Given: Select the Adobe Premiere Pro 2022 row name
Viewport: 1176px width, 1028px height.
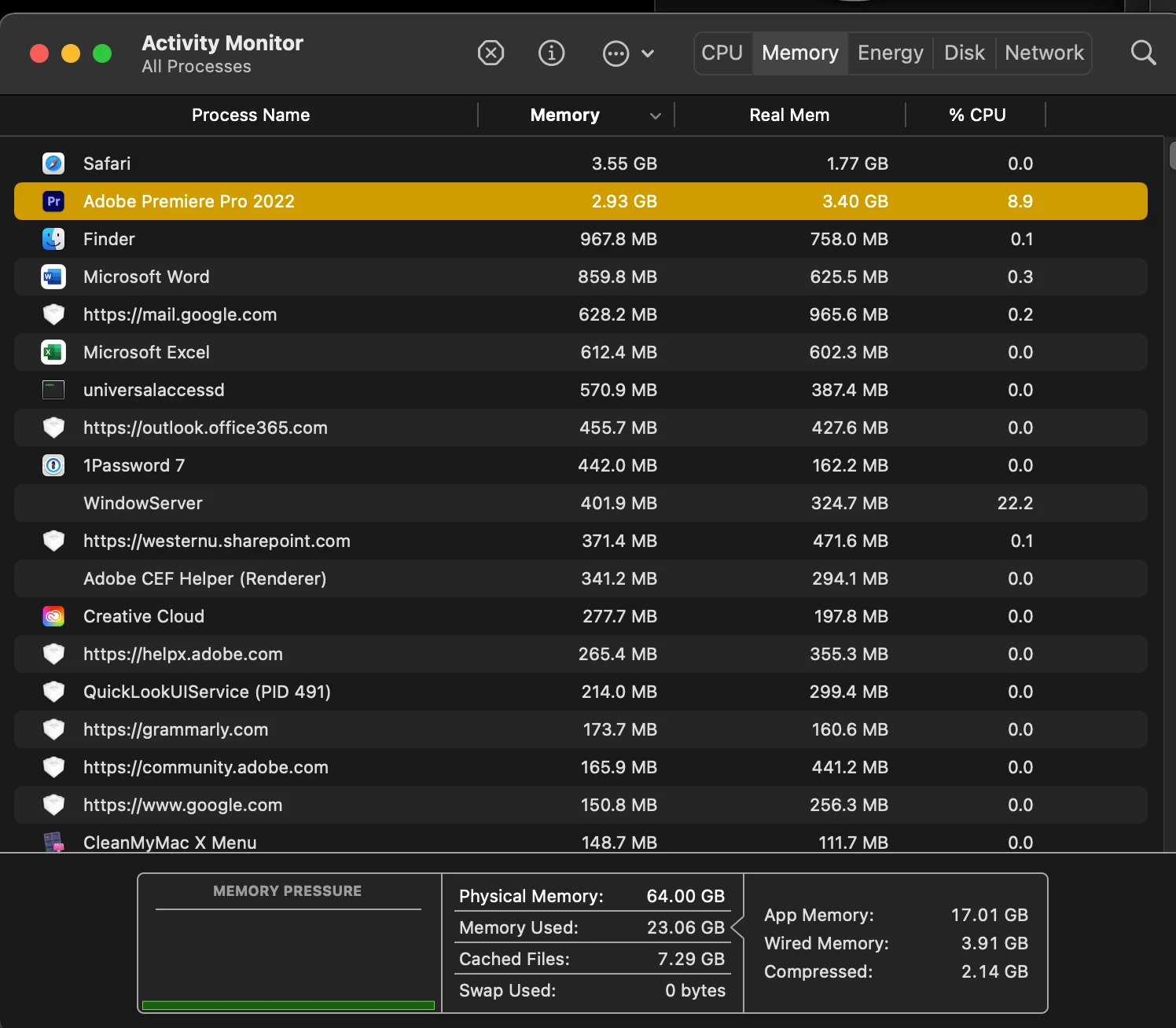Looking at the screenshot, I should (189, 201).
